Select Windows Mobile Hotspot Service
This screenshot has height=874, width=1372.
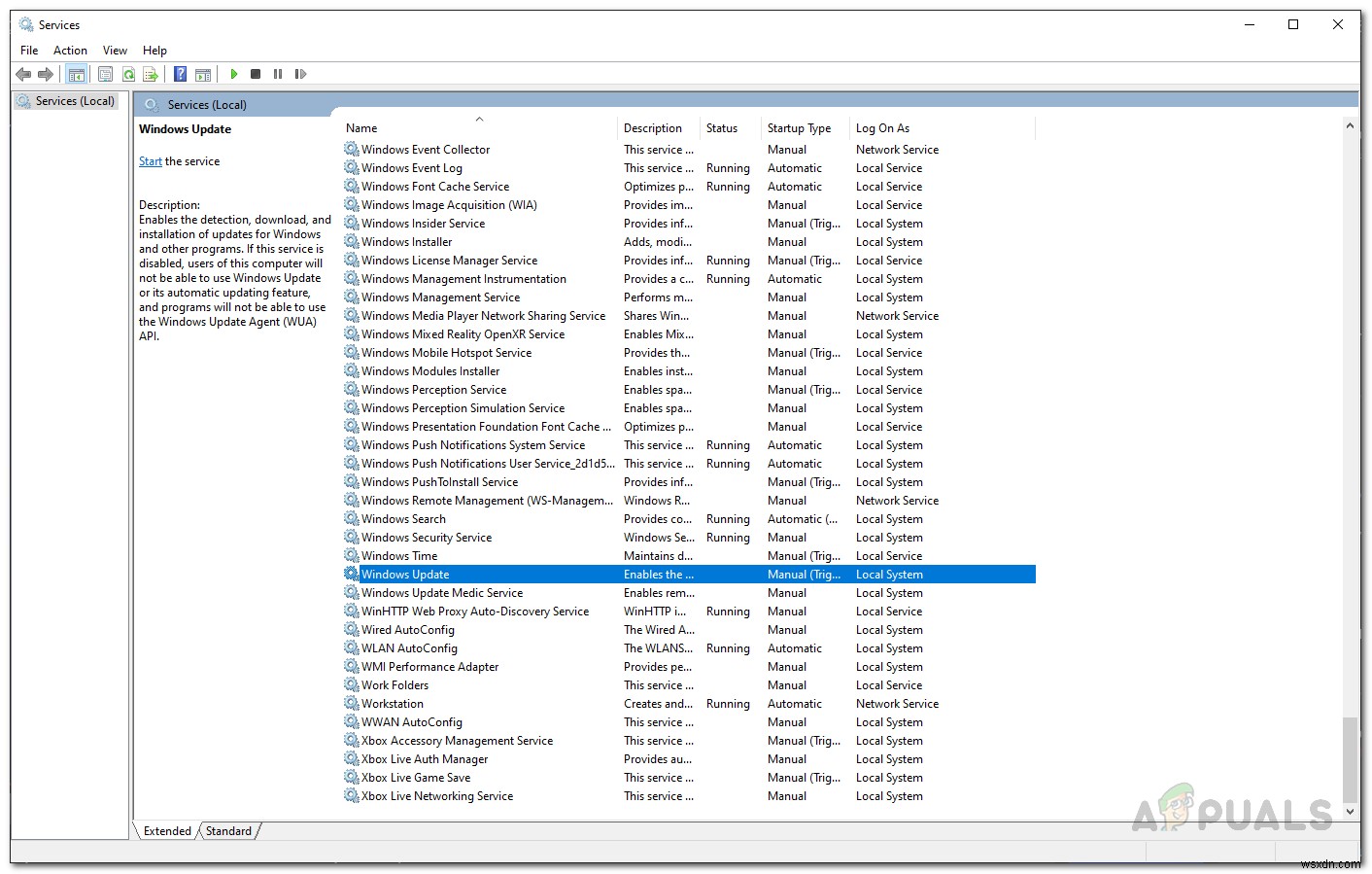click(x=689, y=352)
